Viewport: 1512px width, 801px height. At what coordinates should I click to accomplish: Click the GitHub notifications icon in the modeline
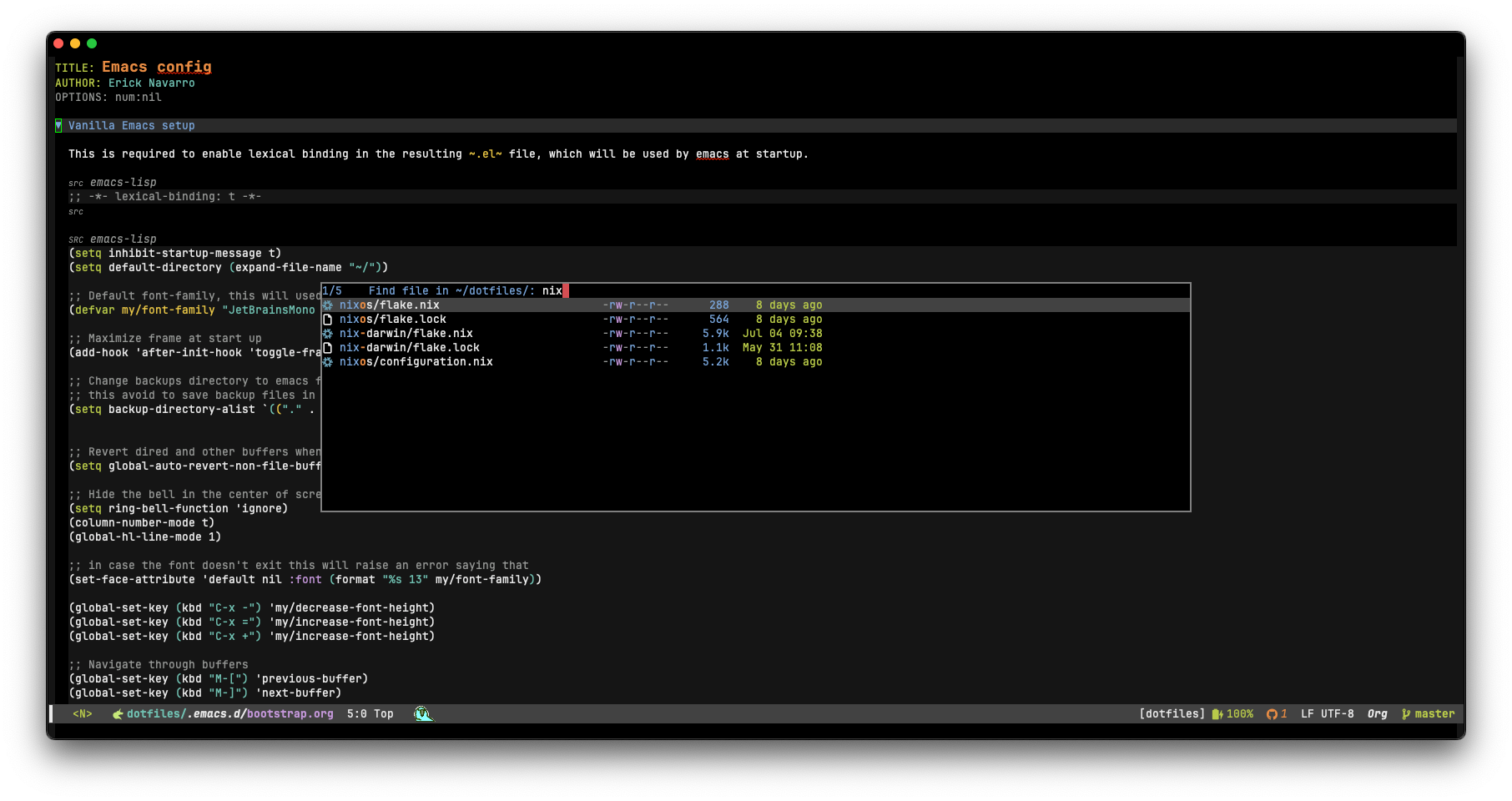(x=1272, y=714)
